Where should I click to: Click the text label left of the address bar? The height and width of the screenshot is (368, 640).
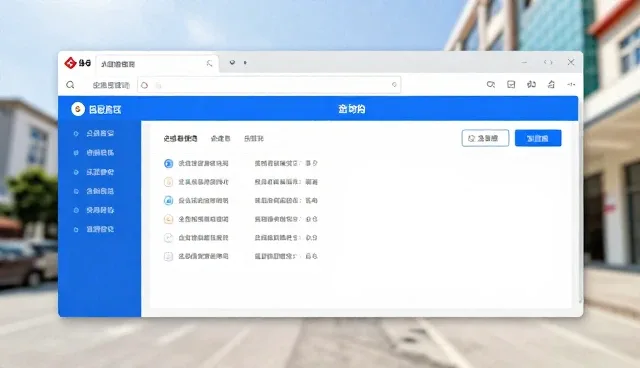click(111, 85)
